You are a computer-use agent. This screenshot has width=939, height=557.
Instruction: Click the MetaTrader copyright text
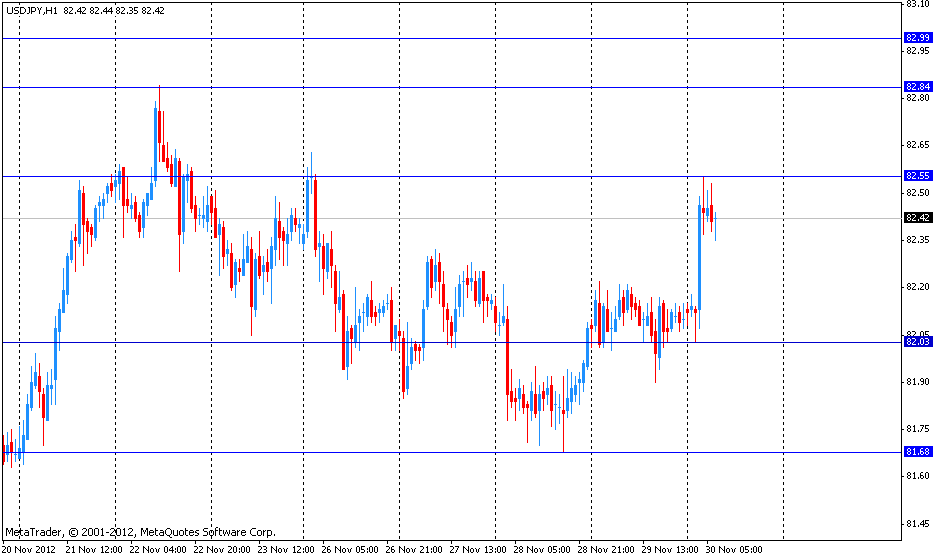140,532
